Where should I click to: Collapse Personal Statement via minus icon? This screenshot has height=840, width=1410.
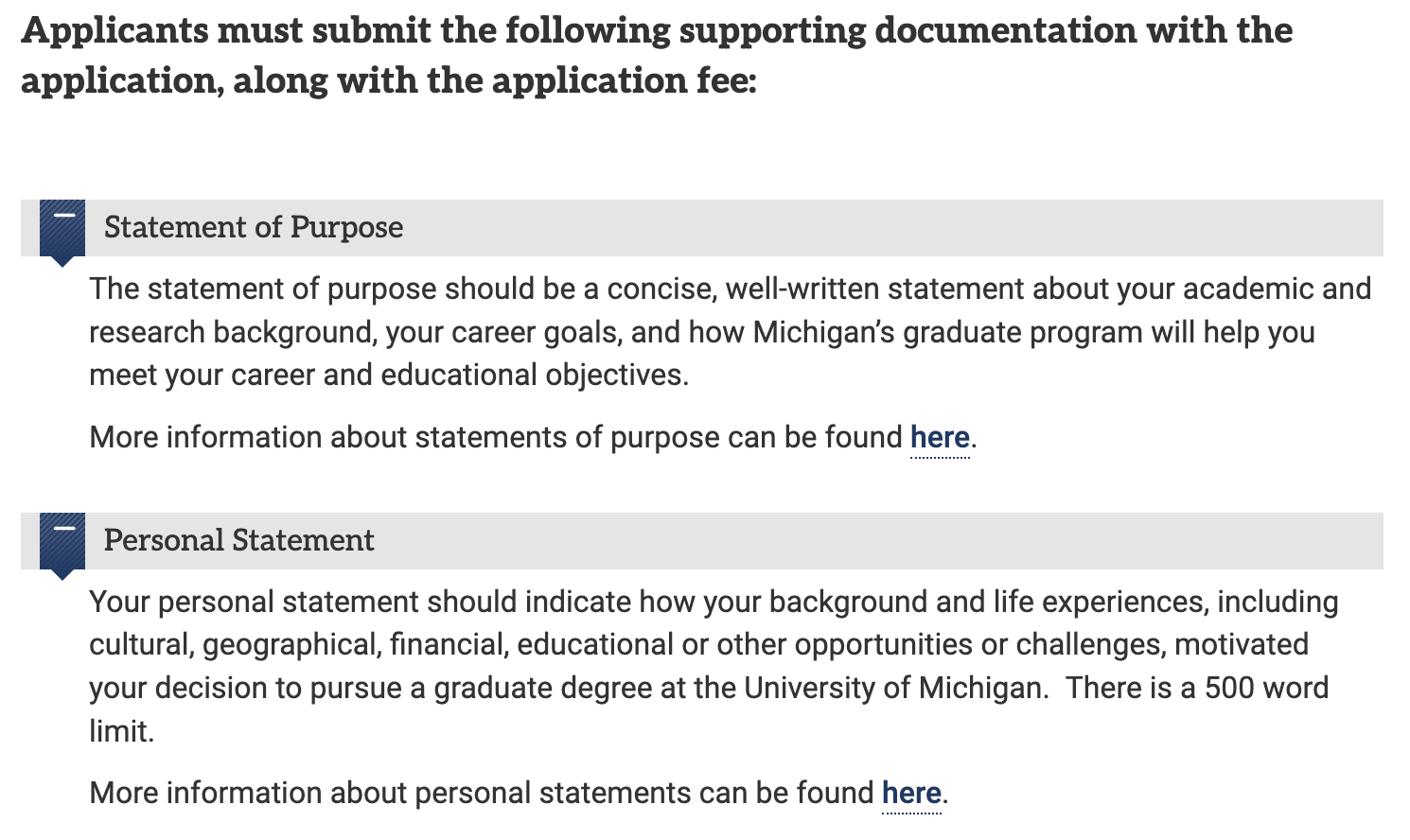[x=62, y=530]
